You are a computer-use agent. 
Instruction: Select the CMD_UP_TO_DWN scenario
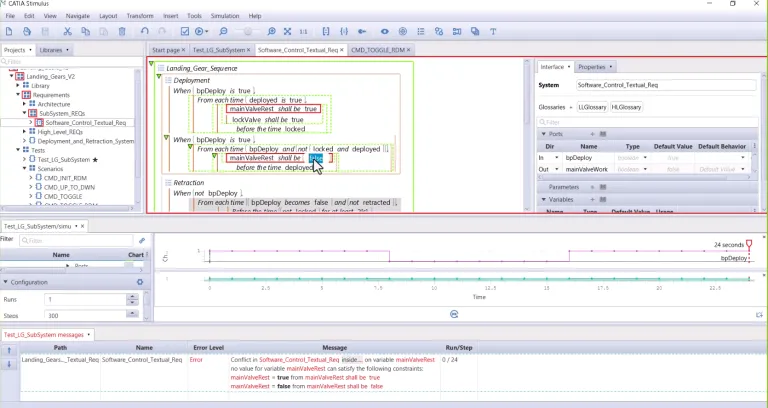(69, 187)
